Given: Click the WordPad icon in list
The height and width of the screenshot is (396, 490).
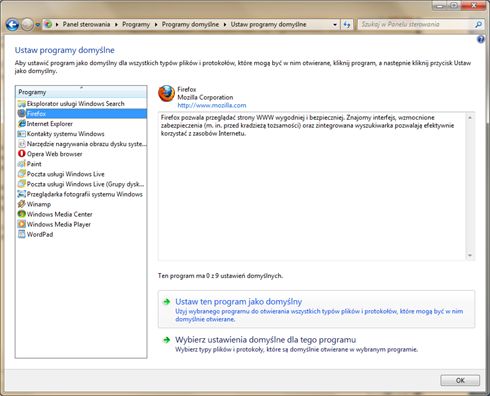Looking at the screenshot, I should (x=22, y=234).
